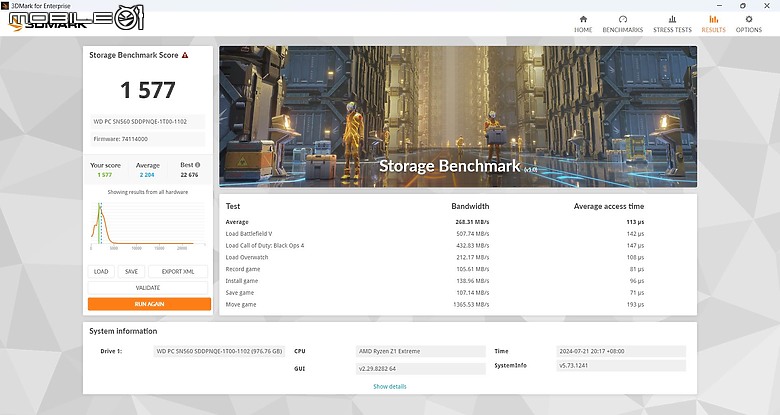Click the Storage Benchmark banner image

pyautogui.click(x=458, y=117)
